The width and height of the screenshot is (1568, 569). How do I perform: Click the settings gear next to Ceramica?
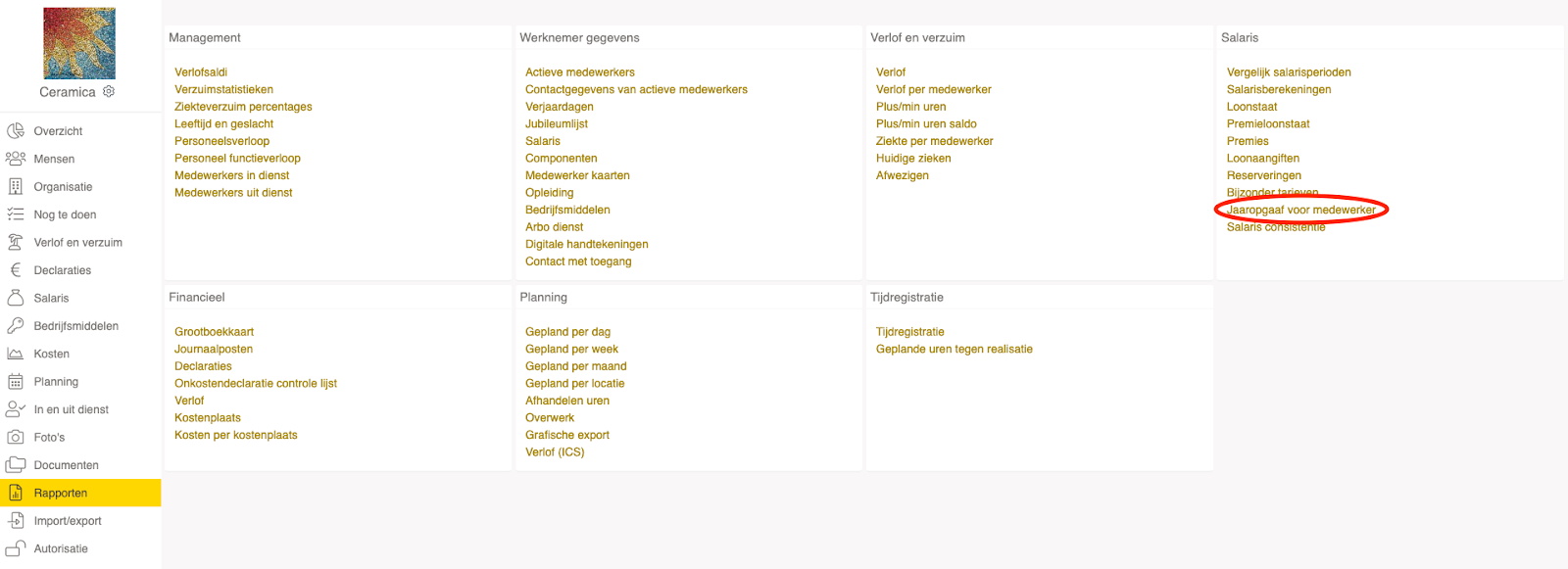[109, 91]
